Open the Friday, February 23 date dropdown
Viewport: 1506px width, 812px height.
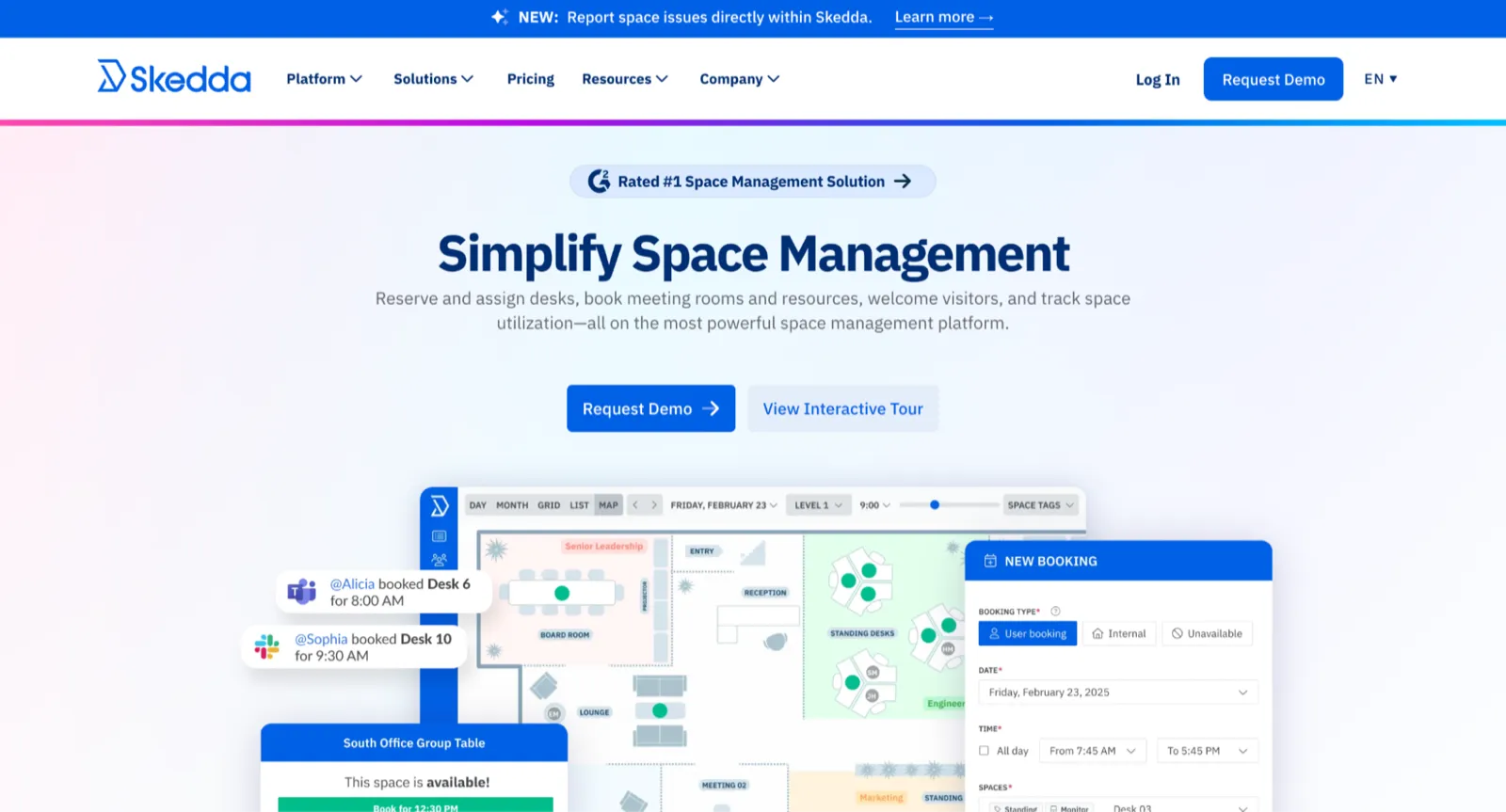(724, 505)
